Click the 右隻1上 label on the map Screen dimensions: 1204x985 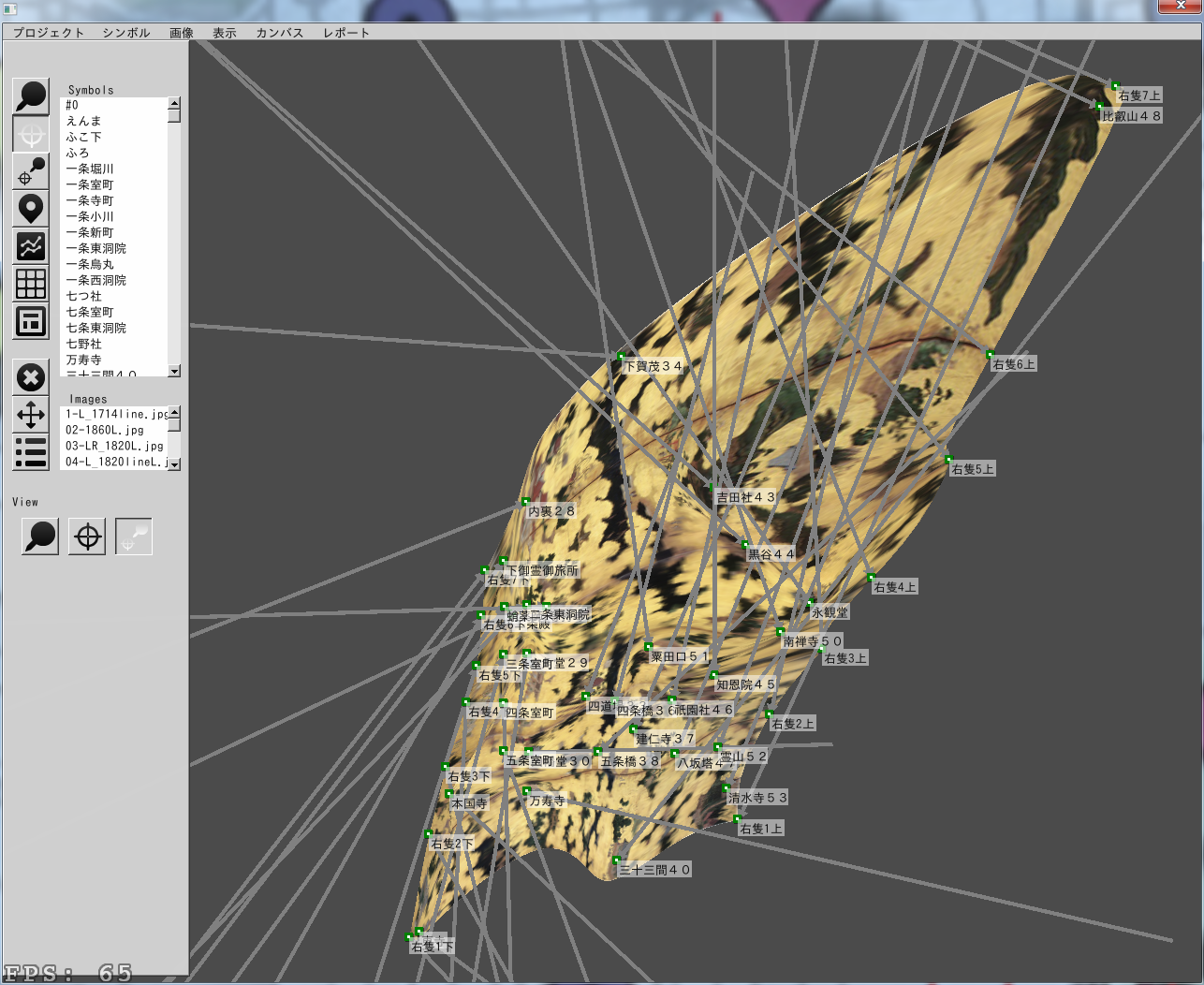[x=761, y=829]
